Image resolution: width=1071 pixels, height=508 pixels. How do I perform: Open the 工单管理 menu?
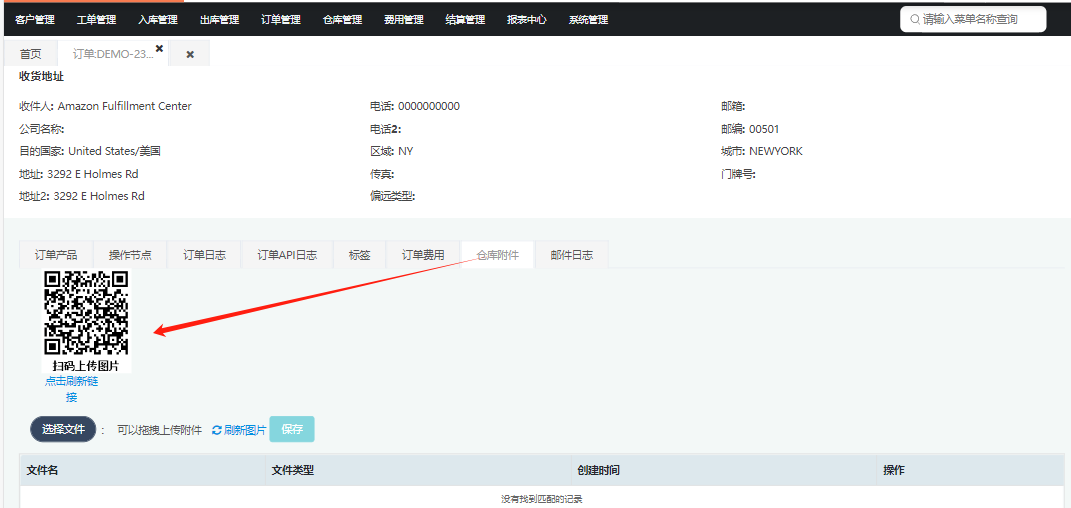click(96, 20)
